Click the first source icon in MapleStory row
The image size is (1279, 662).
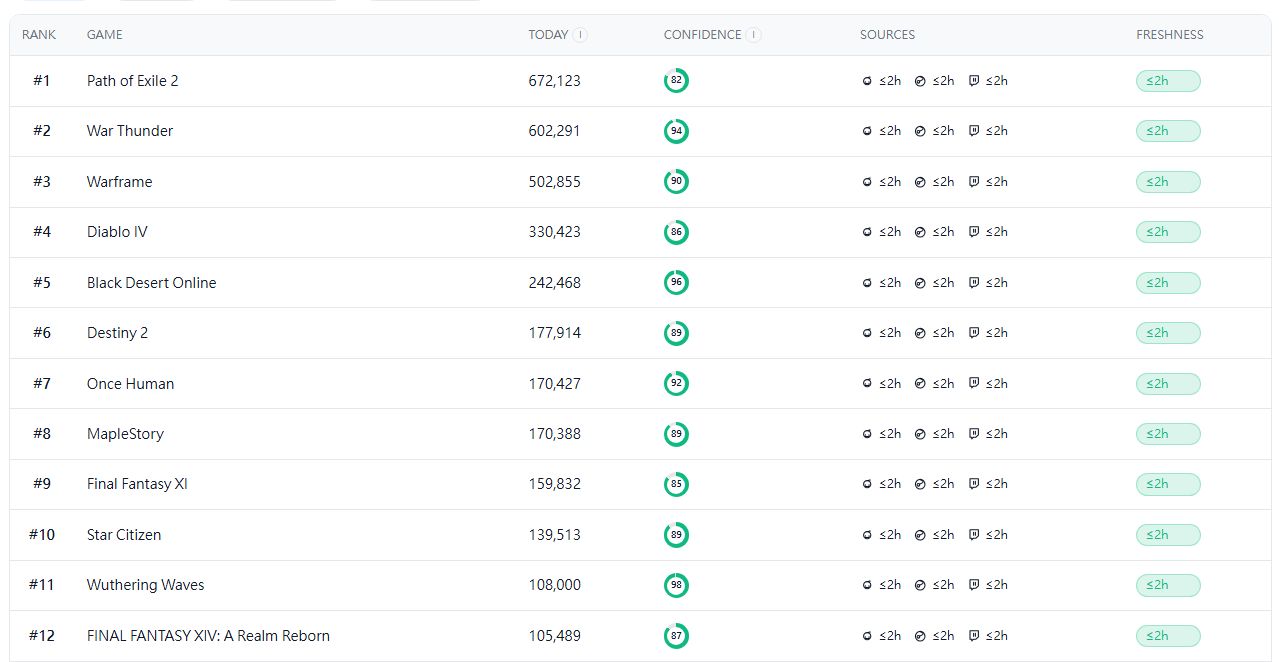[867, 434]
